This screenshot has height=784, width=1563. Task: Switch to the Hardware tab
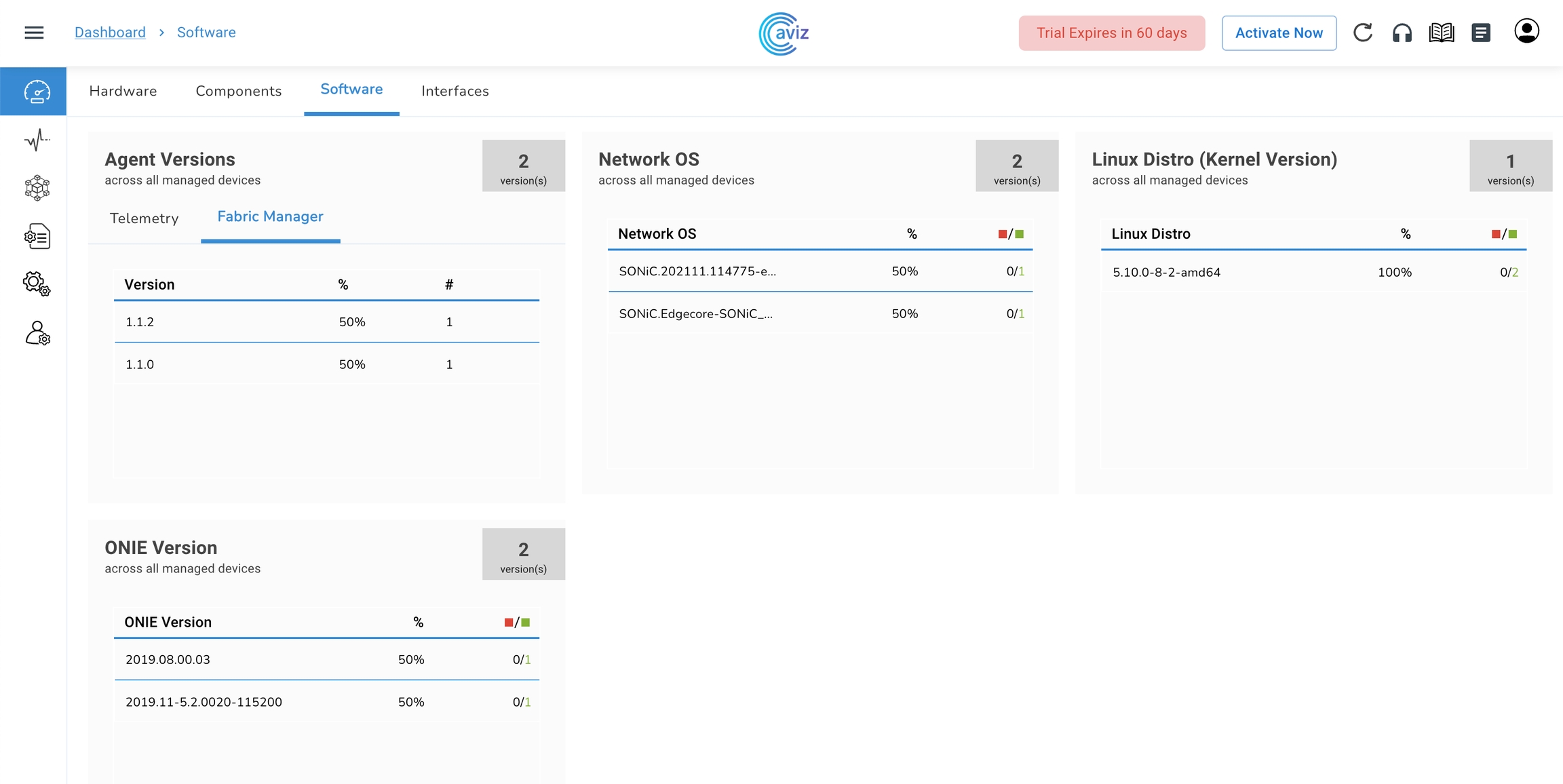click(123, 91)
